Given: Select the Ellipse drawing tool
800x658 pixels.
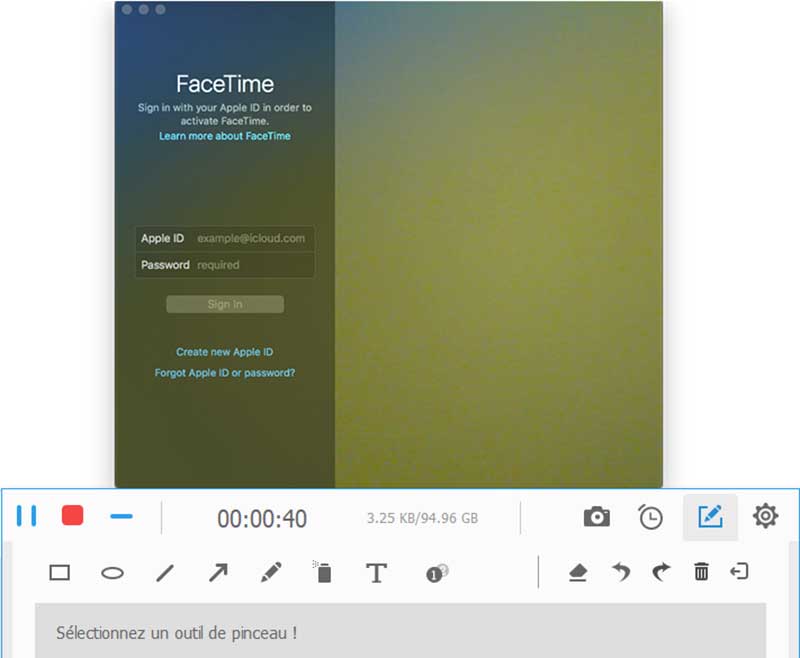Looking at the screenshot, I should coord(113,573).
